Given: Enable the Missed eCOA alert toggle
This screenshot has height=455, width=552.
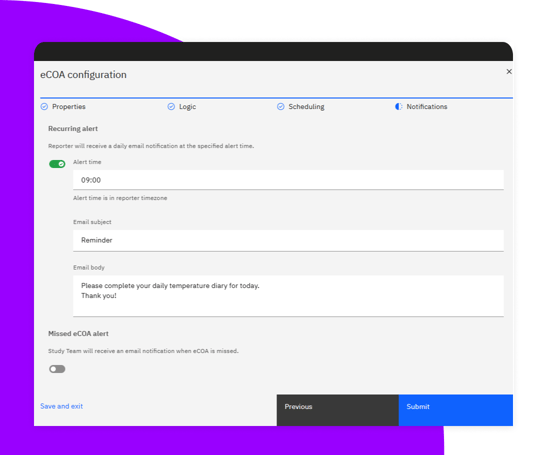Looking at the screenshot, I should [57, 369].
